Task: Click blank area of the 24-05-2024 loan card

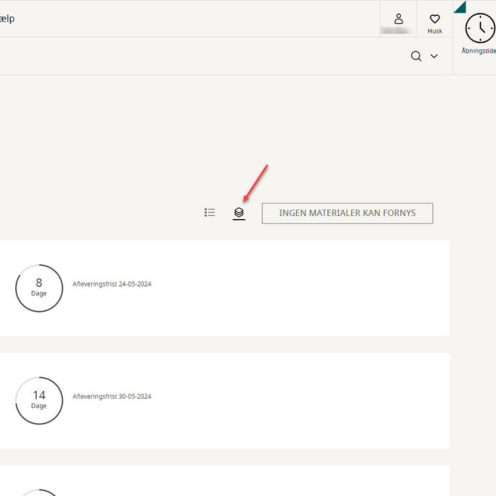Action: click(300, 288)
